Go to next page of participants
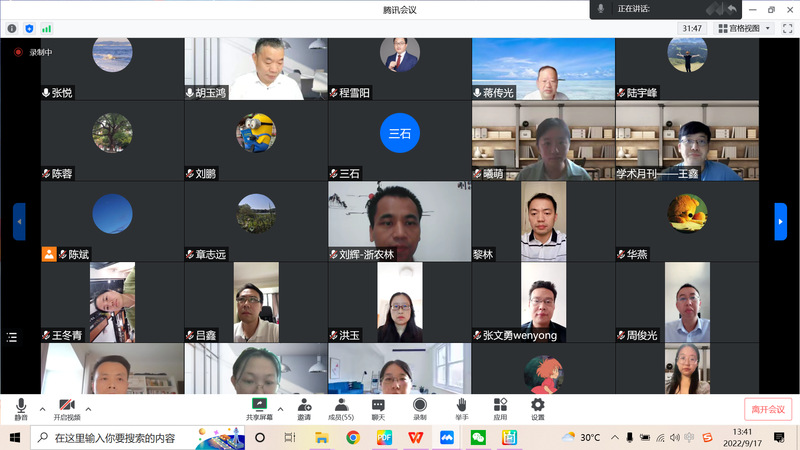The height and width of the screenshot is (450, 800). [x=781, y=221]
